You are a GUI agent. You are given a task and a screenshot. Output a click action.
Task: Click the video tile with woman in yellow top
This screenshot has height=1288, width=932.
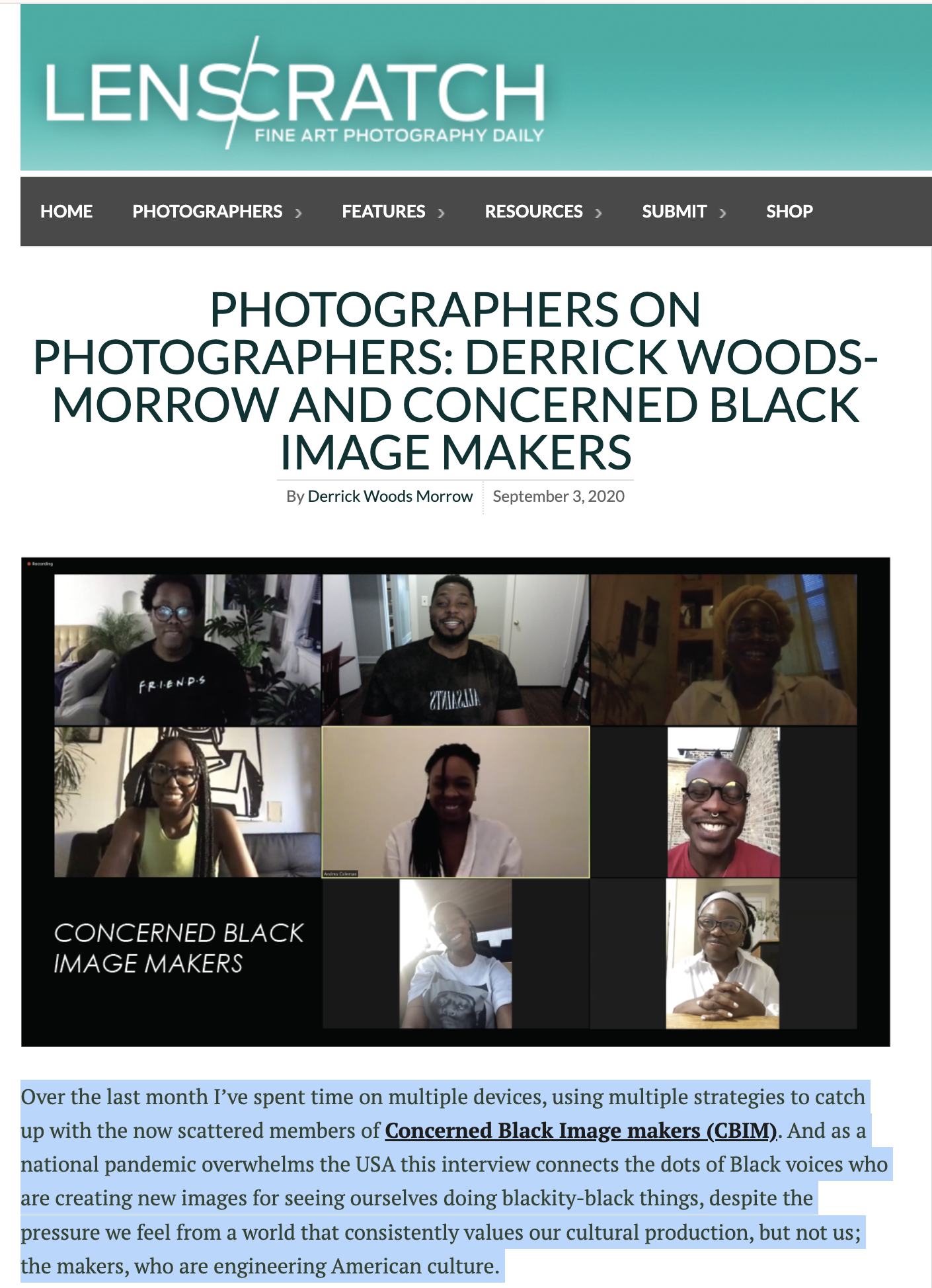pyautogui.click(x=188, y=802)
